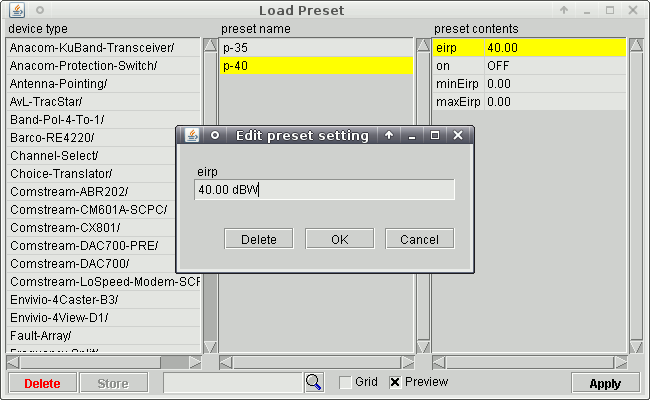Click the Java icon in Load Preset titlebar

(14, 10)
